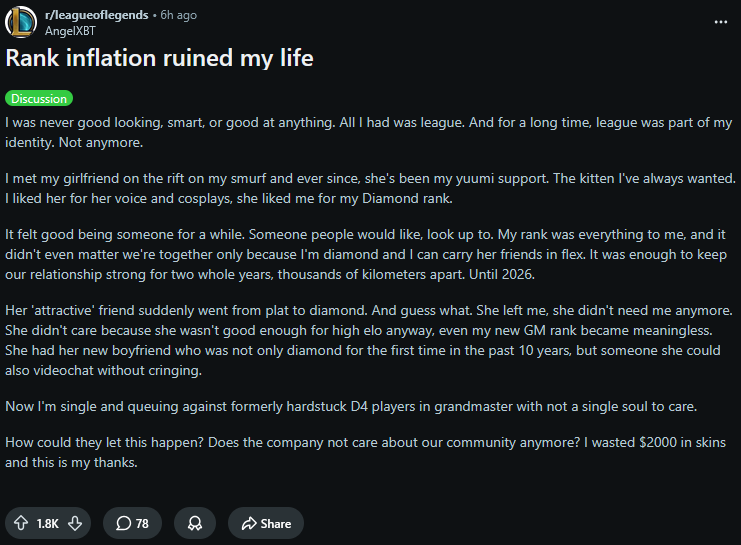Open the League of Legends subreddit avatar

(x=21, y=22)
